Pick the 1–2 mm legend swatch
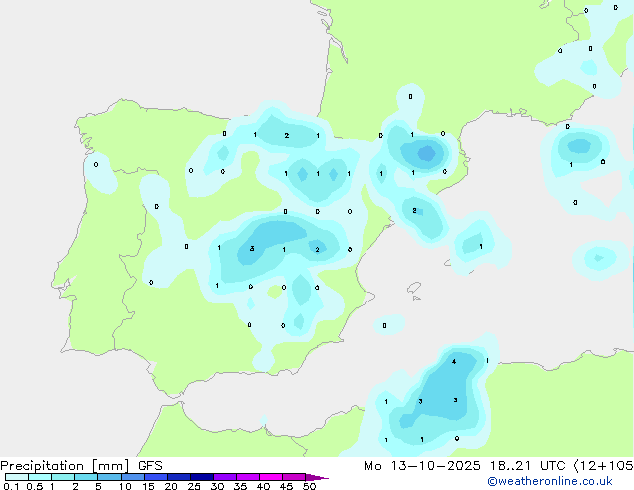 coord(63,477)
